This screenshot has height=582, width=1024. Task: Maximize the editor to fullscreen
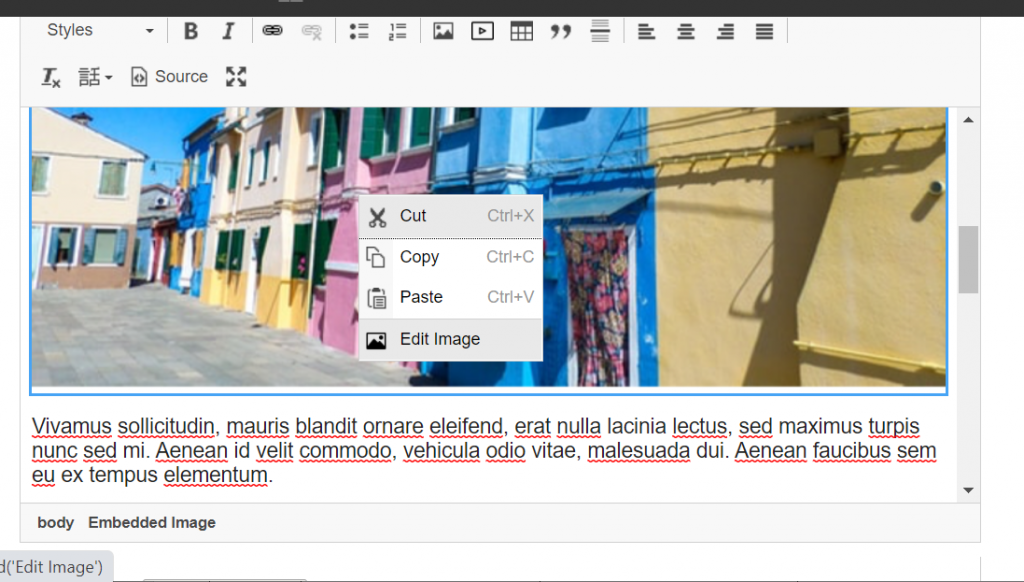point(236,77)
